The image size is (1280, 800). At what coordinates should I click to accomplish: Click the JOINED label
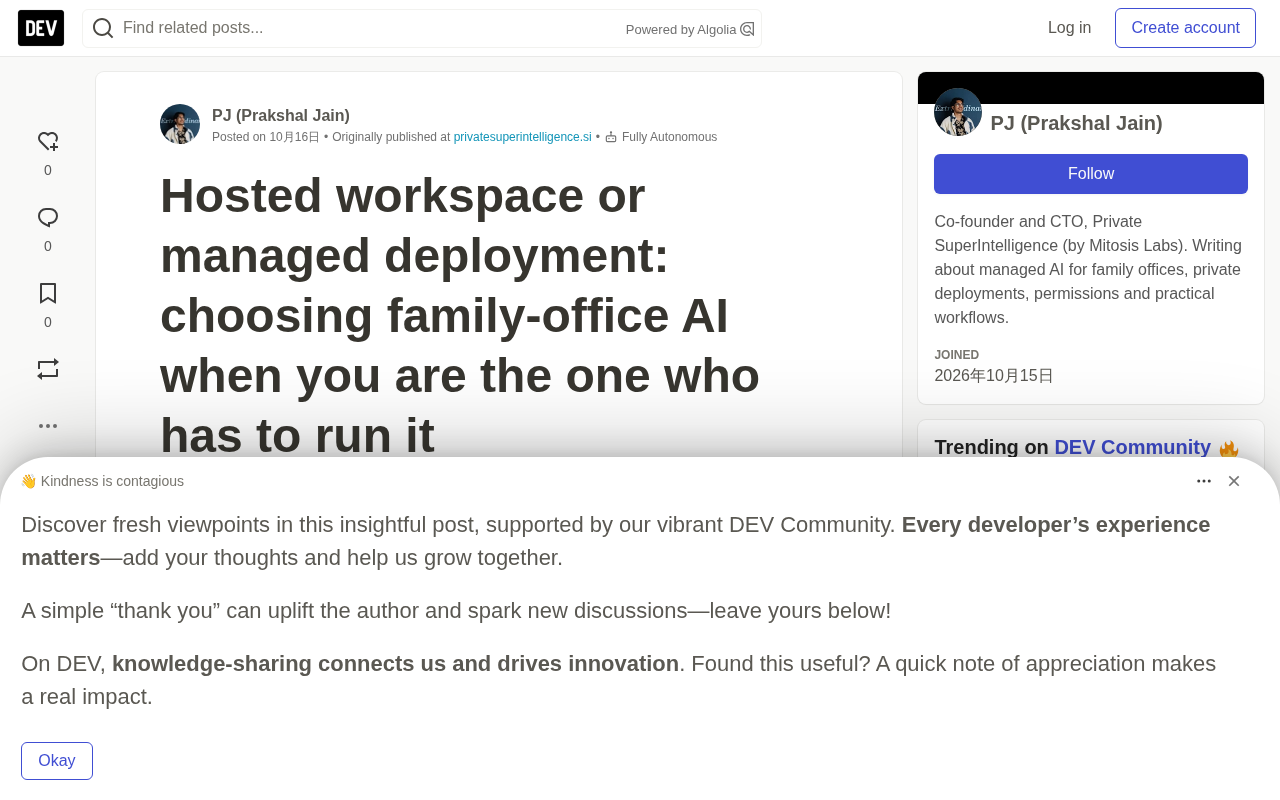(956, 355)
